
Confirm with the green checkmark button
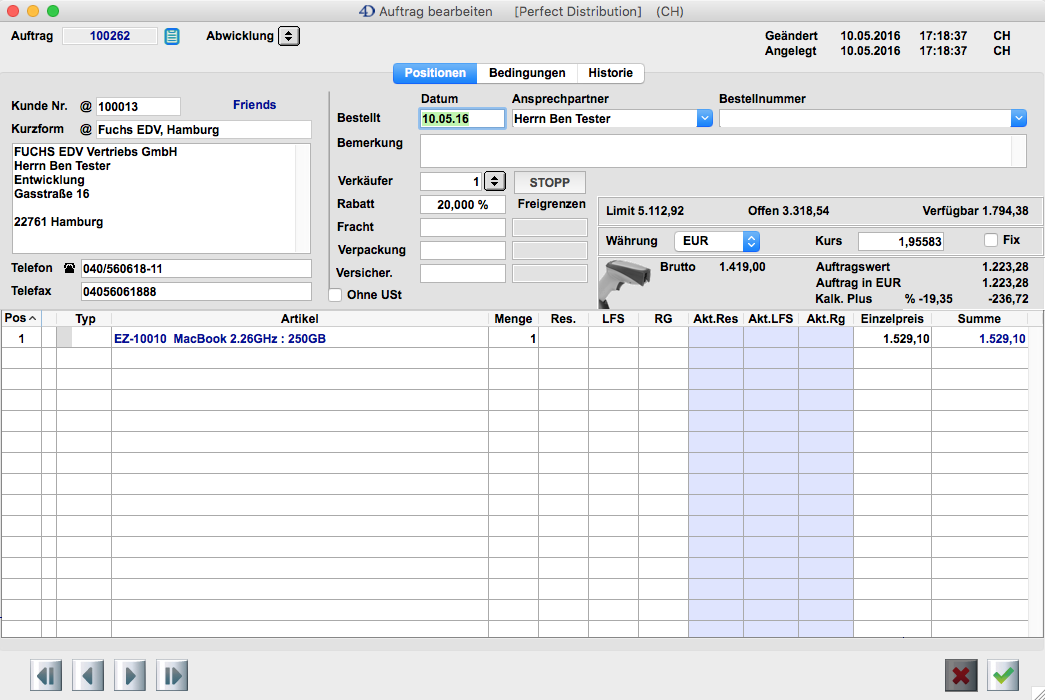coord(1003,675)
